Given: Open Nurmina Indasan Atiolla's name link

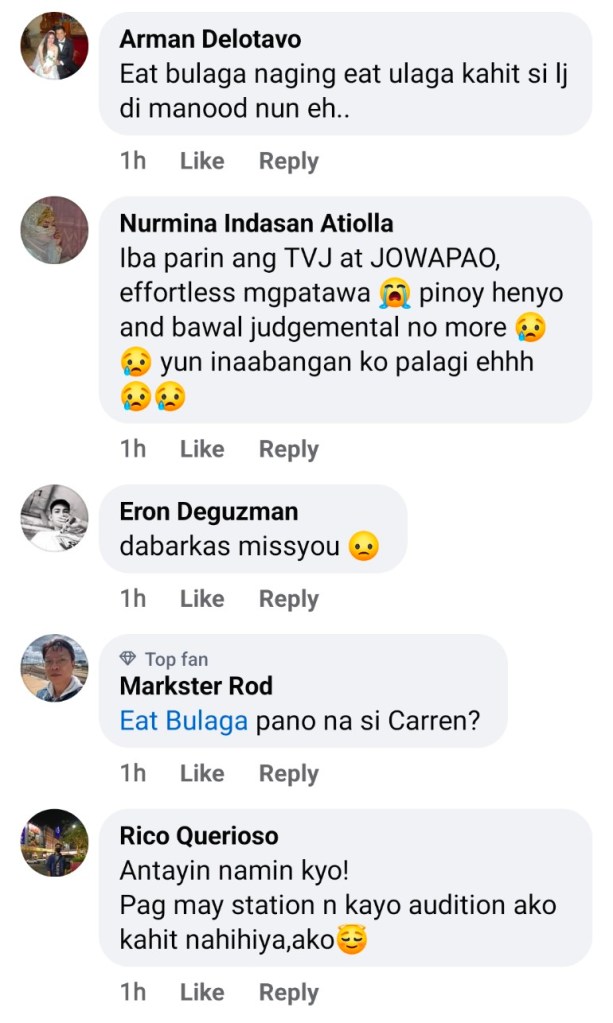Looking at the screenshot, I should coord(256,223).
